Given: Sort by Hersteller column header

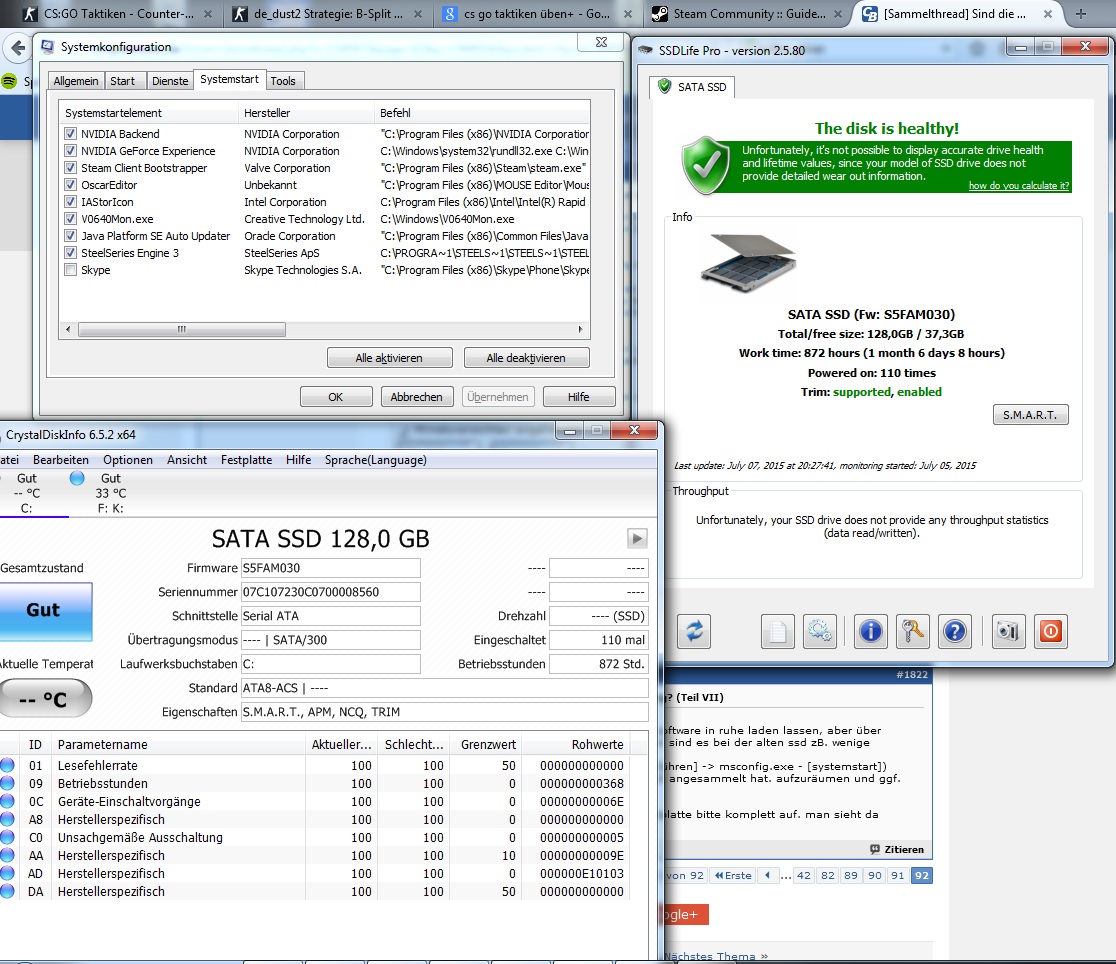Looking at the screenshot, I should click(305, 112).
